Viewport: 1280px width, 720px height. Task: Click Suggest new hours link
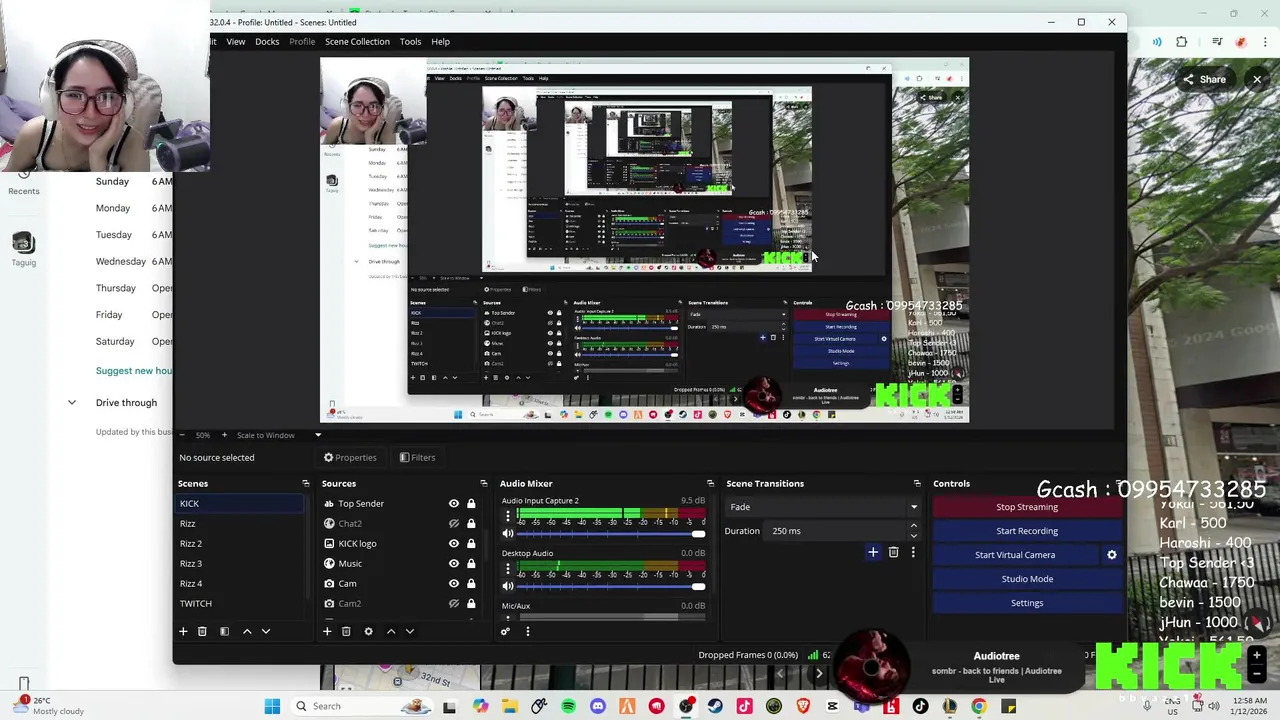pos(134,370)
